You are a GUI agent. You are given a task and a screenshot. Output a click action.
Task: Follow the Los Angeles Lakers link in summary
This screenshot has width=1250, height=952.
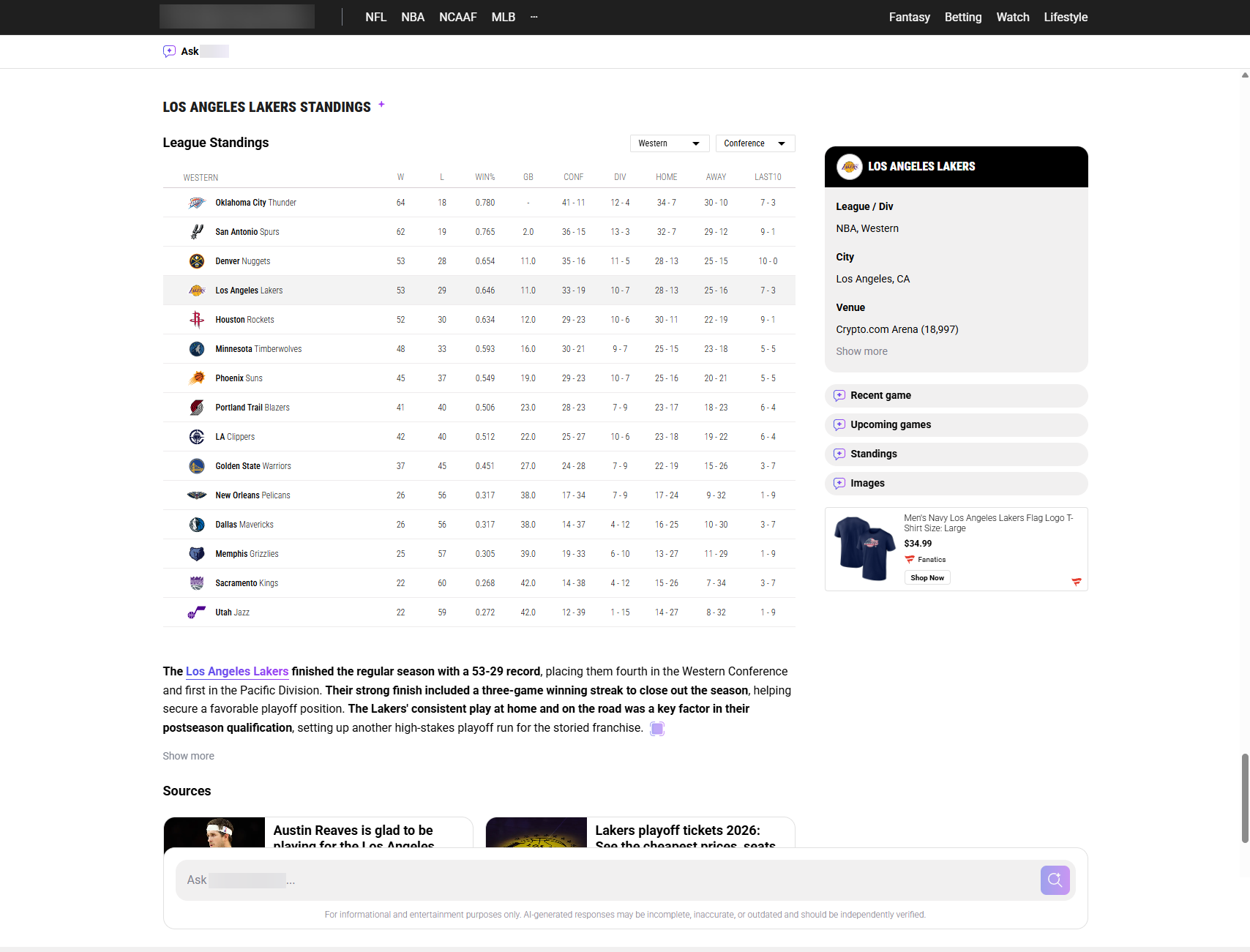point(237,672)
